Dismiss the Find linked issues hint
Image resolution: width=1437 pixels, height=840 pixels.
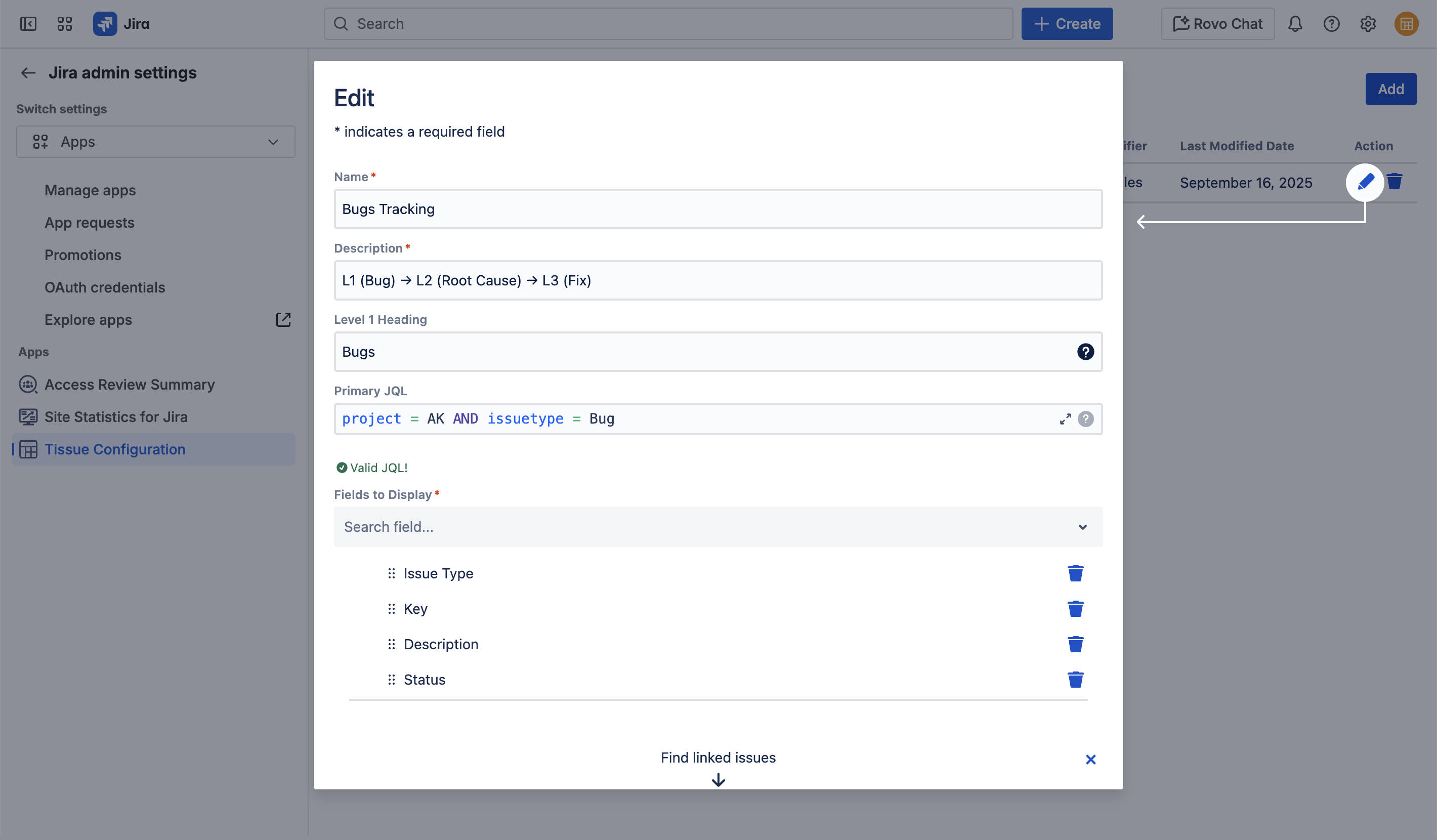[x=1090, y=759]
